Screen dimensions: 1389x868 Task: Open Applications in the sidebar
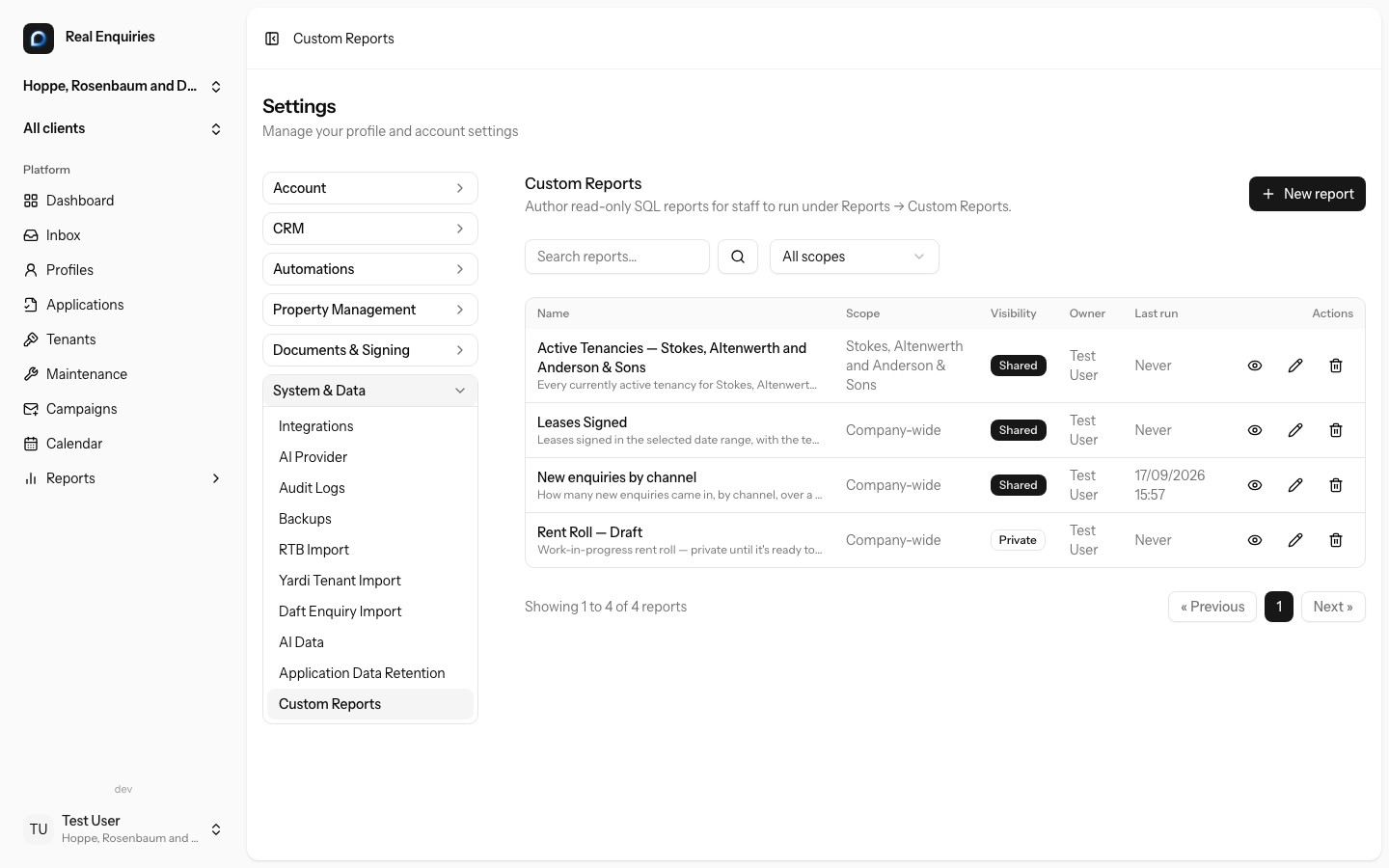pos(123,305)
